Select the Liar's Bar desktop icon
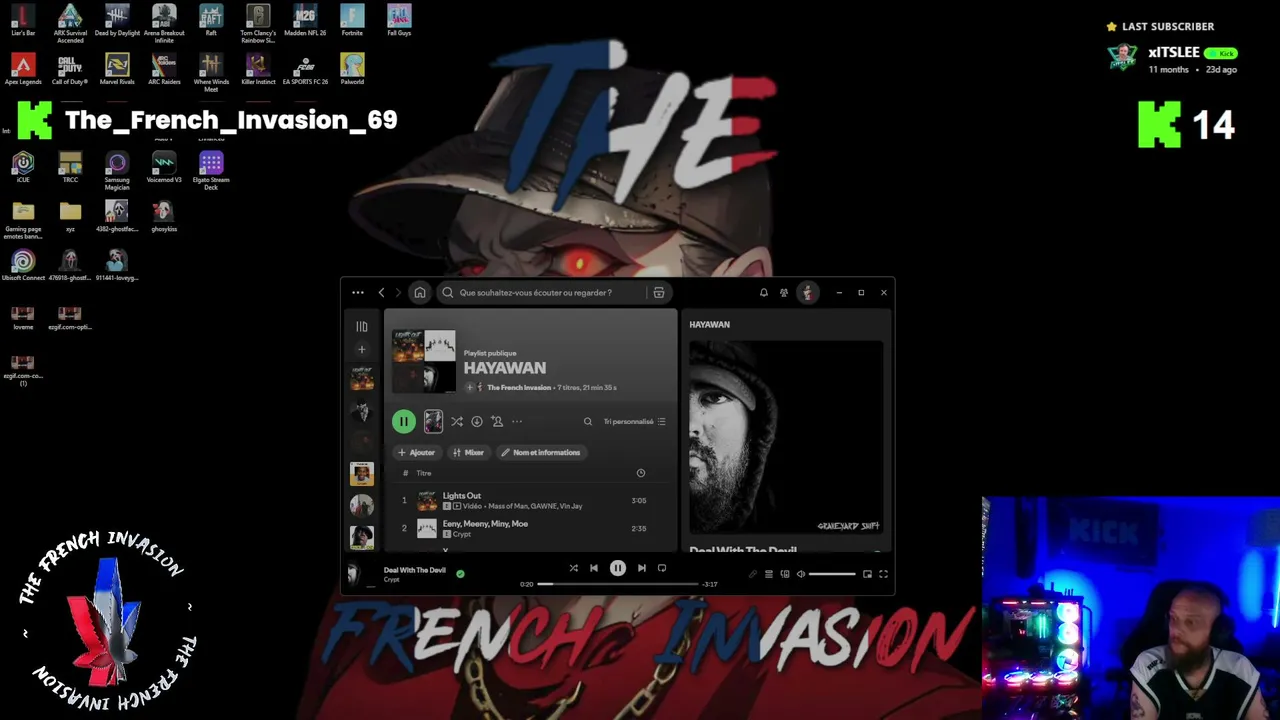The height and width of the screenshot is (720, 1280). click(23, 21)
